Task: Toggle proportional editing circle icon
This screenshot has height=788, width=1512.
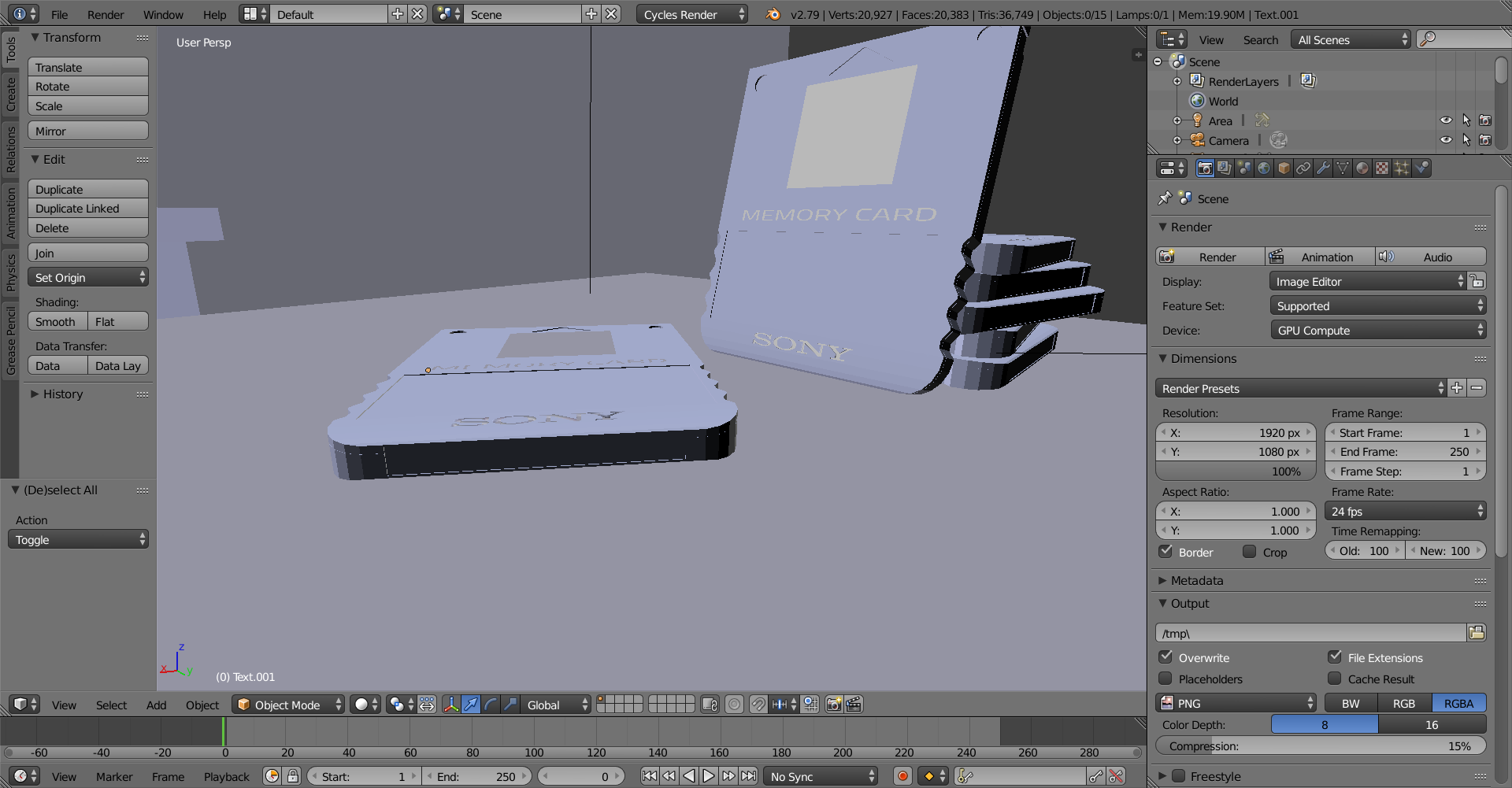Action: coord(734,705)
